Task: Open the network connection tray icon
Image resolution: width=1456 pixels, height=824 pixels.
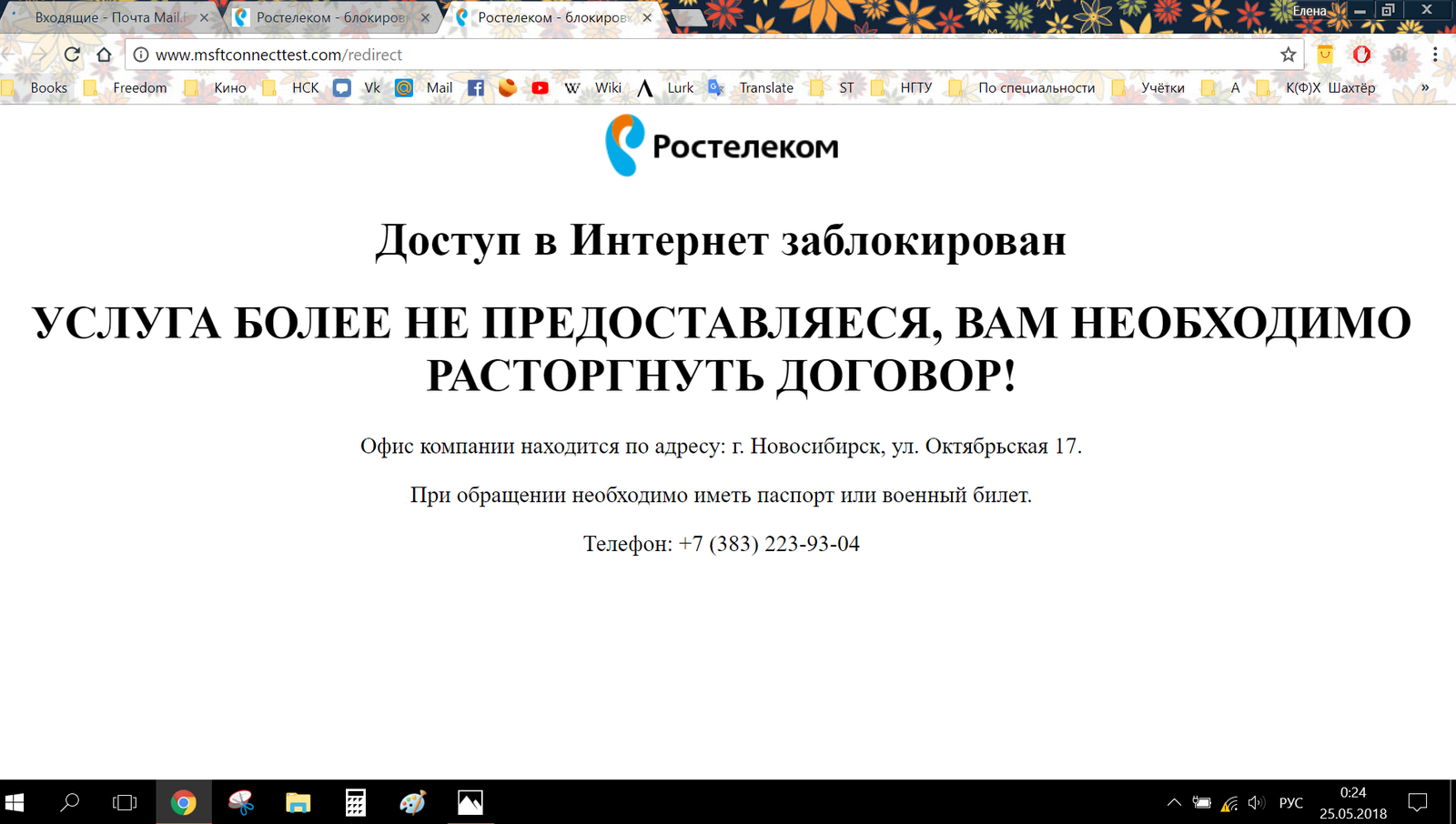Action: click(x=1229, y=802)
